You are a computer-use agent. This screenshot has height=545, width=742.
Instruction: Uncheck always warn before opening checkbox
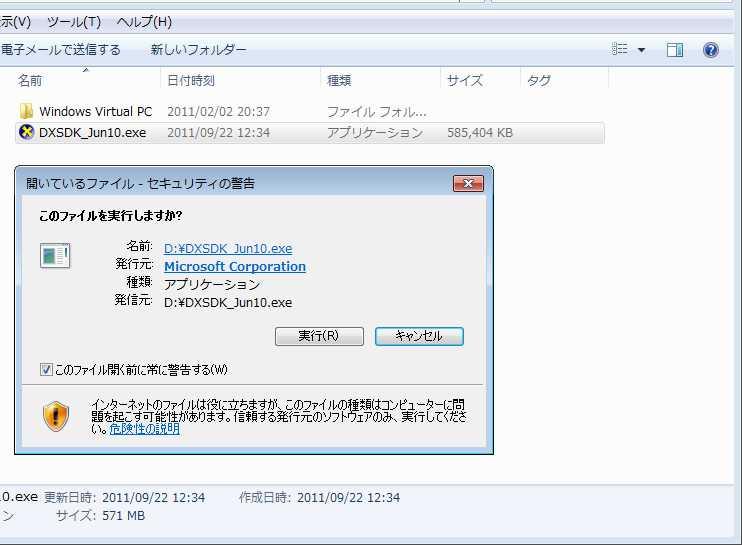point(46,369)
